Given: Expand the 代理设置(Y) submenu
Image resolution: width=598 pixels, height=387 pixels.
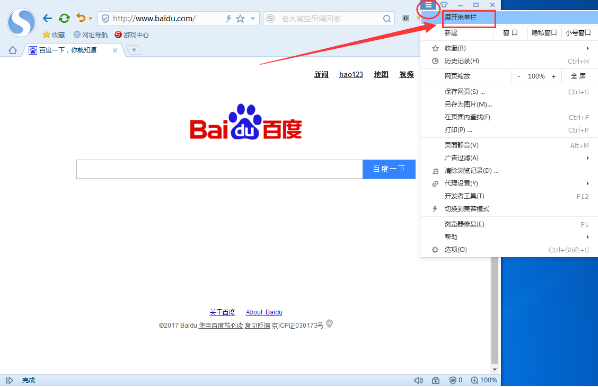Looking at the screenshot, I should 509,183.
